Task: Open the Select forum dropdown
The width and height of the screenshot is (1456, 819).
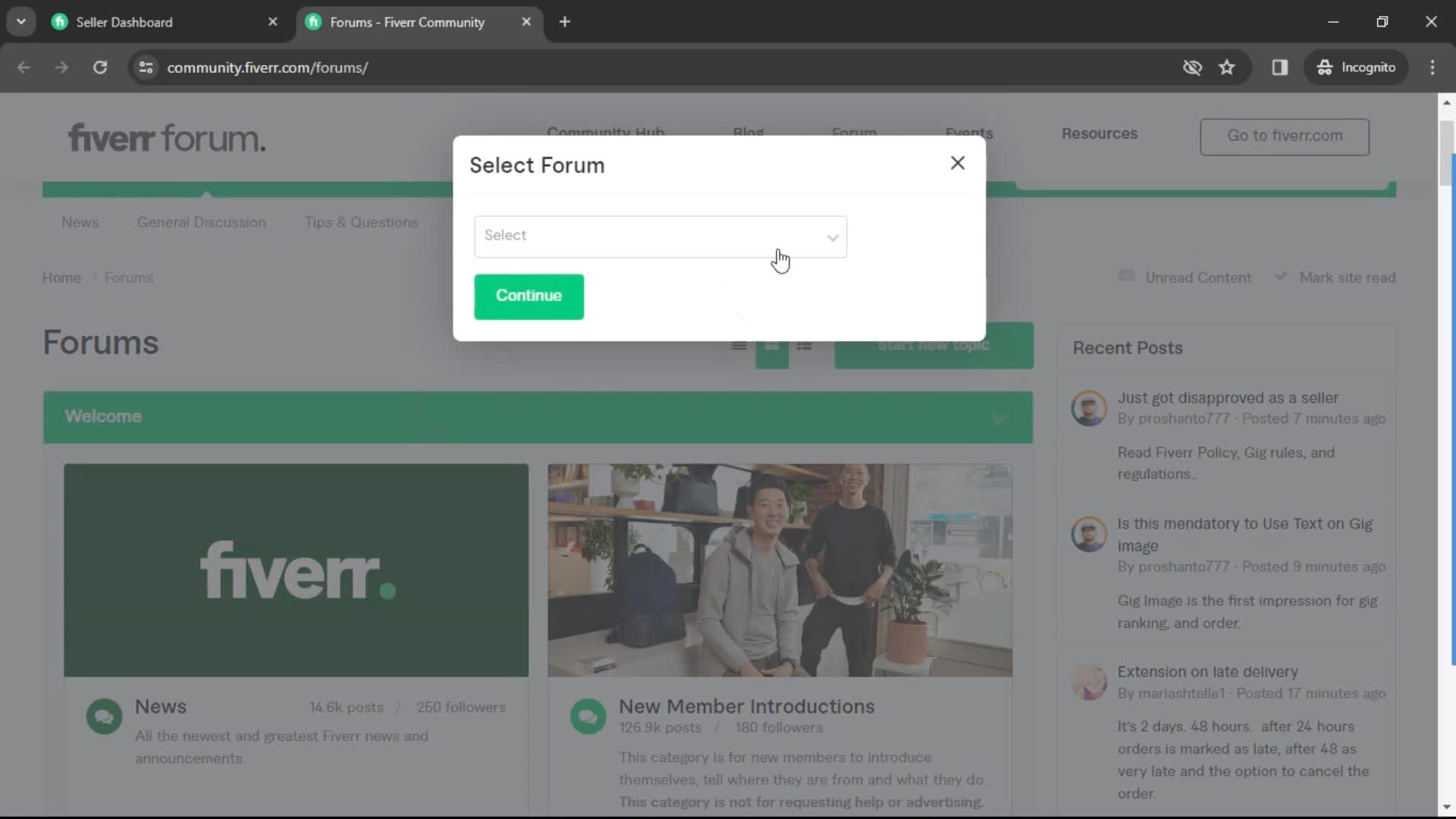Action: click(x=660, y=237)
